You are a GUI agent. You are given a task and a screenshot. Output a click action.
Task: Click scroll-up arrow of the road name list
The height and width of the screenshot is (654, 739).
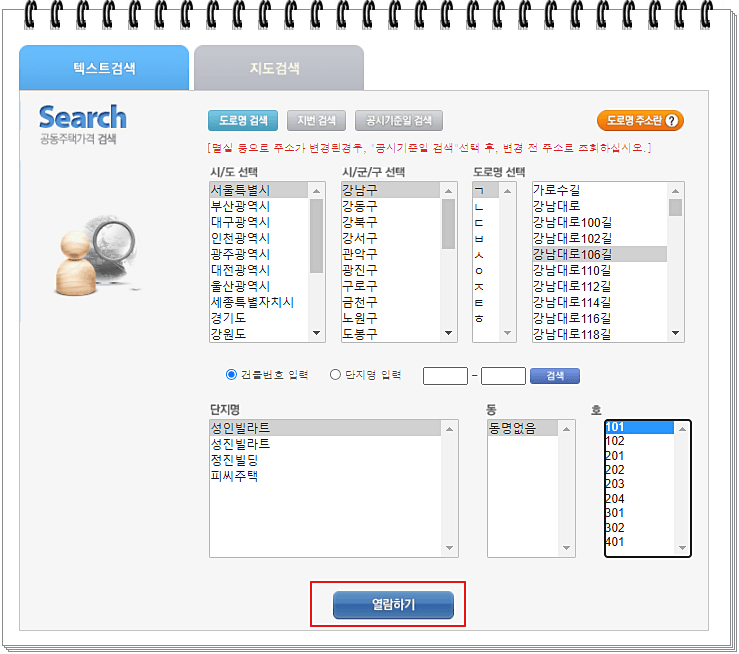675,191
